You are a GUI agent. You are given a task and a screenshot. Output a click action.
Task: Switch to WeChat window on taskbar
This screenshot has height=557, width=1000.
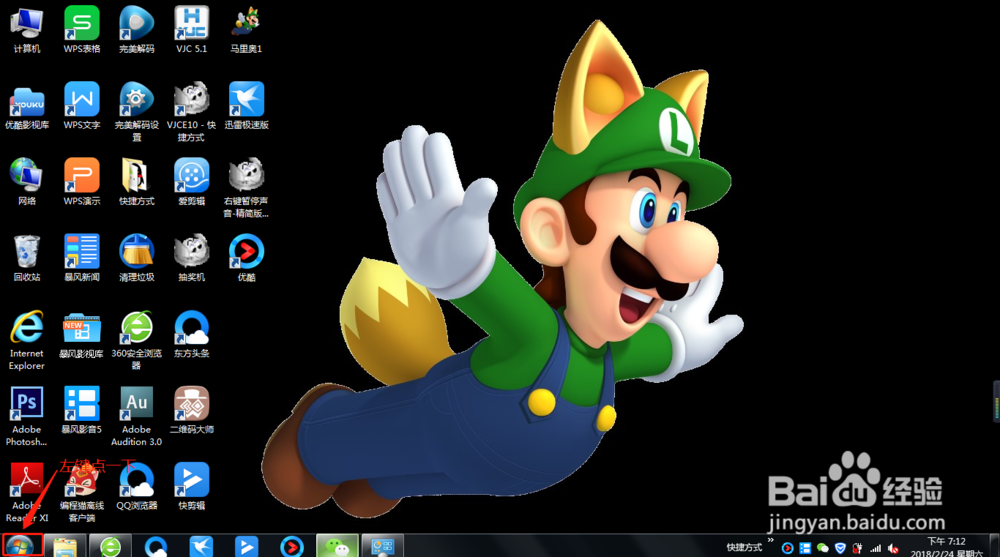(x=337, y=547)
